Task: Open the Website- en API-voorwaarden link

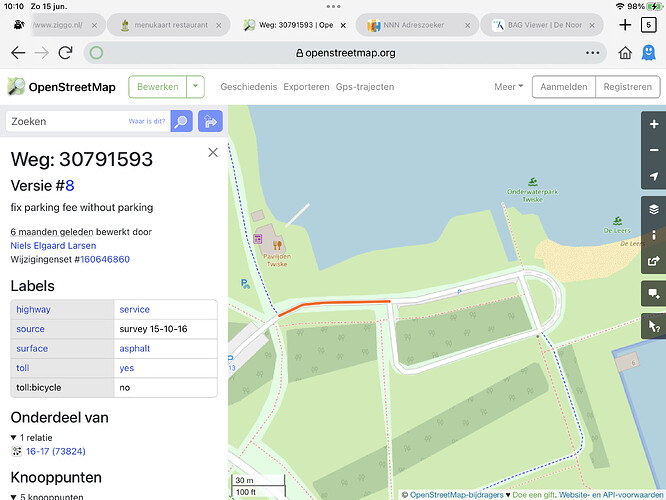Action: (x=611, y=495)
